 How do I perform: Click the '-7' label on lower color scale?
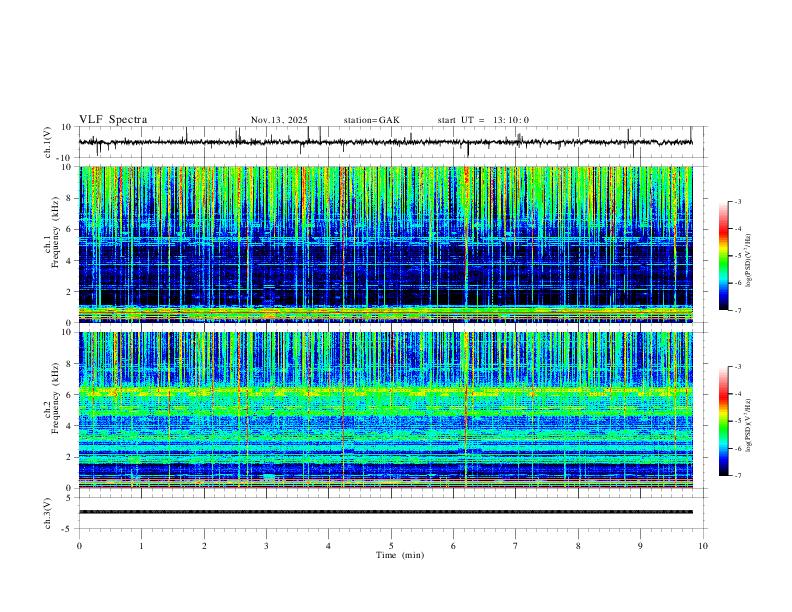click(738, 476)
